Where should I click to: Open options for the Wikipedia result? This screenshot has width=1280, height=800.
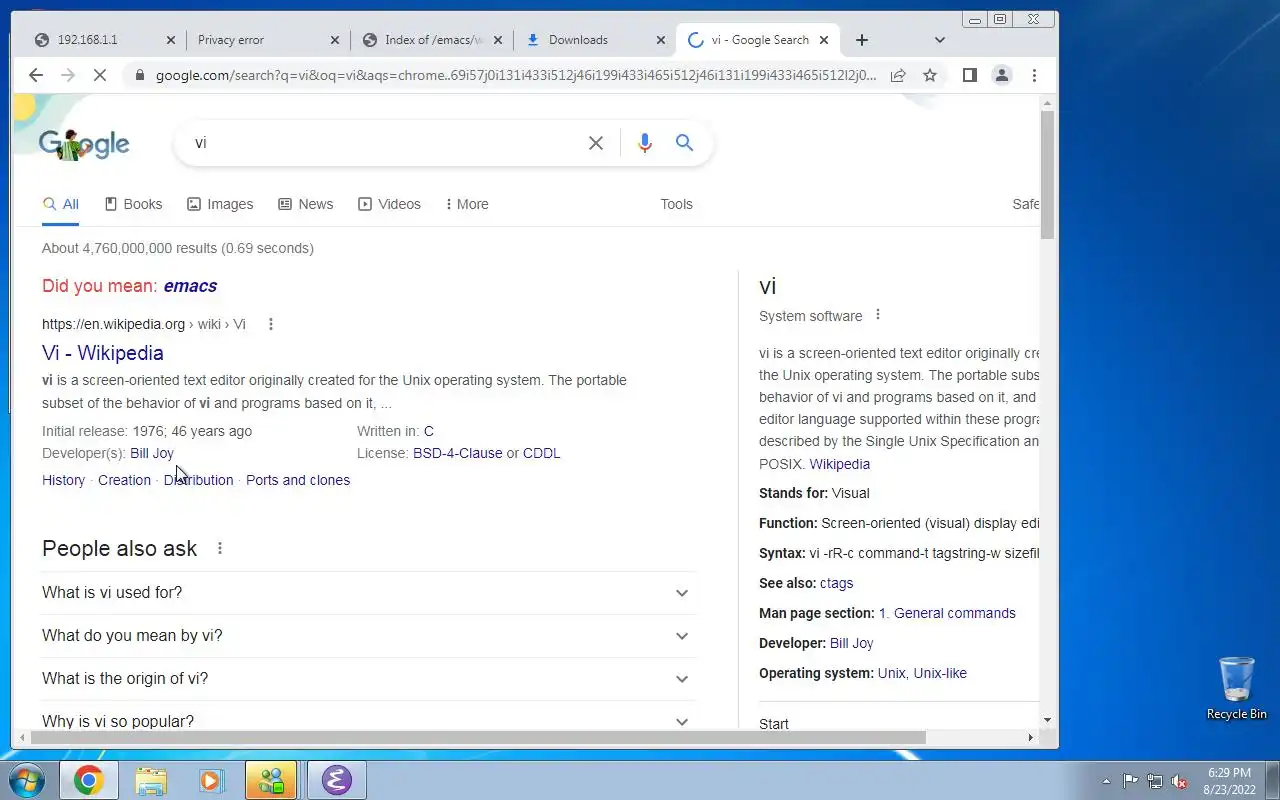pyautogui.click(x=270, y=324)
